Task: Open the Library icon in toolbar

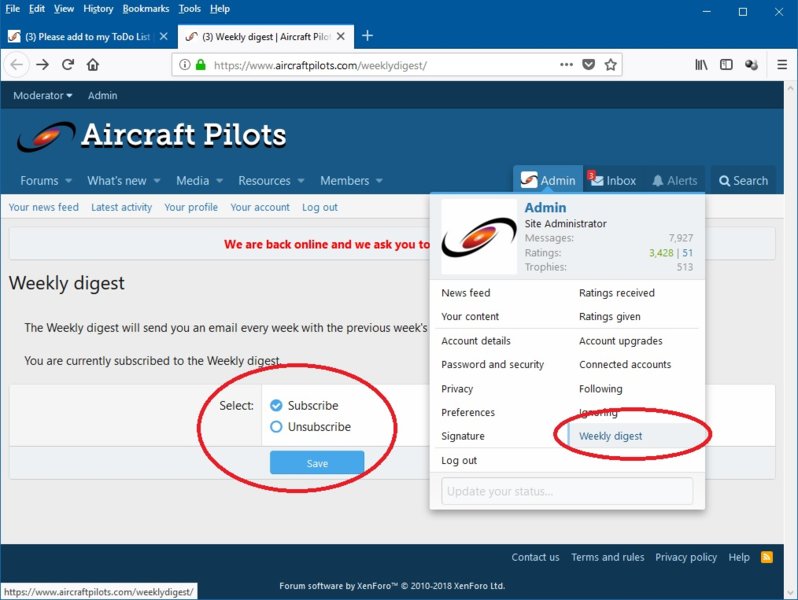Action: click(701, 65)
